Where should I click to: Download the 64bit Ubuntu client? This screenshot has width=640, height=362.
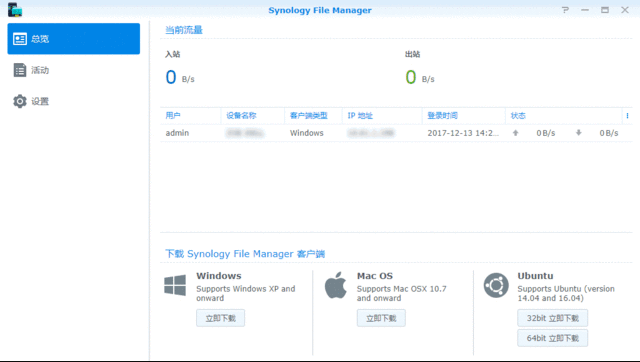click(x=553, y=338)
